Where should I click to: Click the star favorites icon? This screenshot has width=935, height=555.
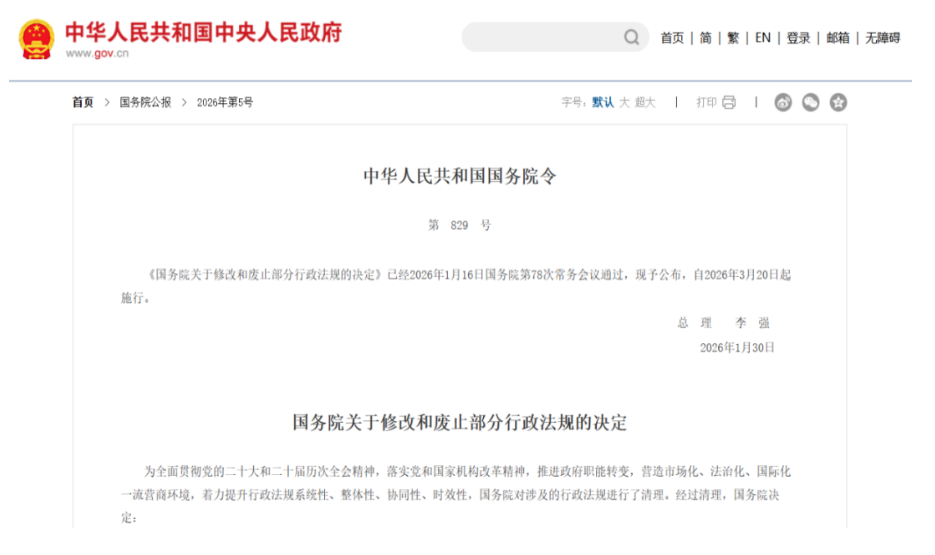point(838,102)
